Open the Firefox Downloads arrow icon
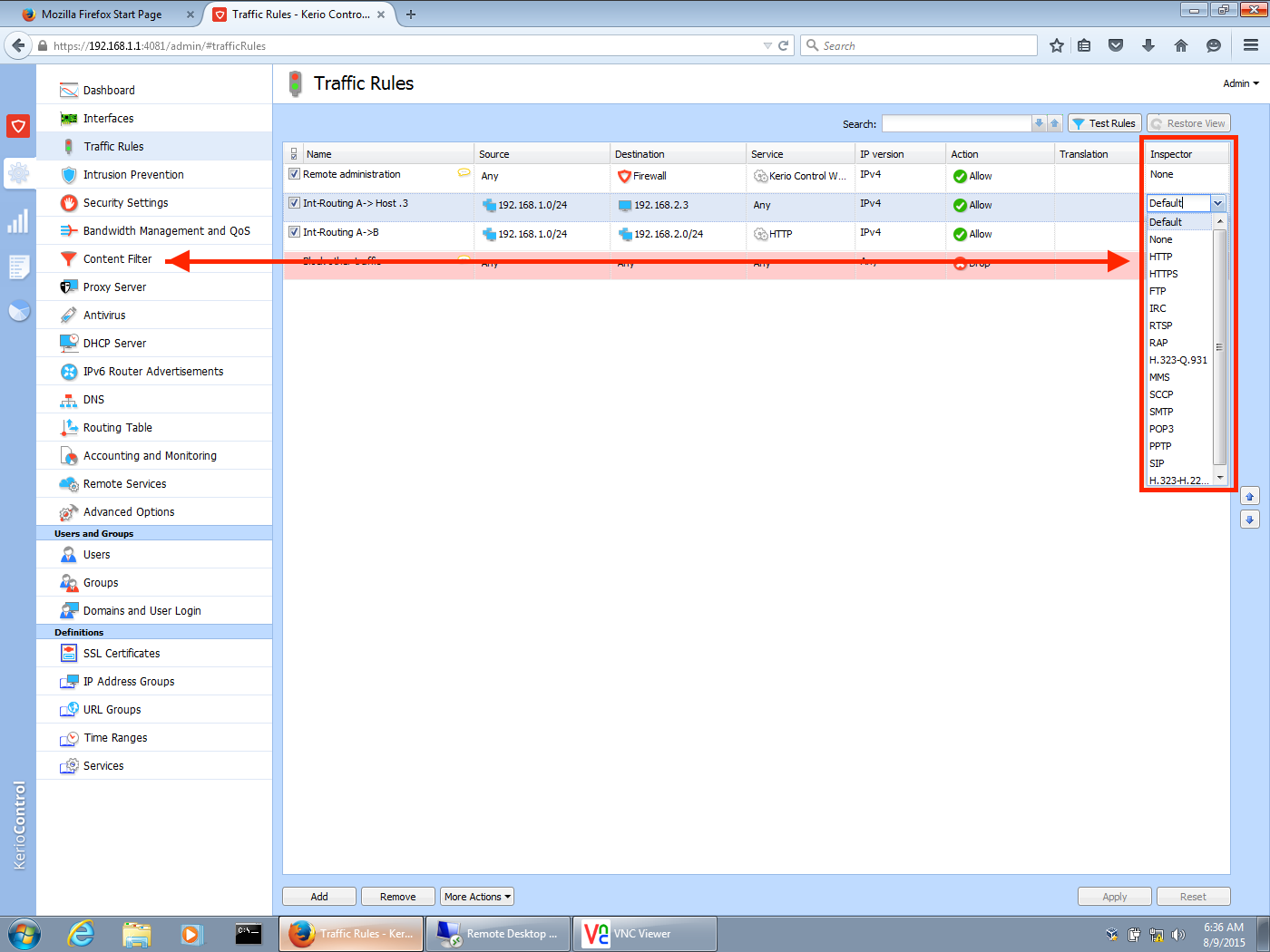Screen dimensions: 1270x952 pos(1148,45)
